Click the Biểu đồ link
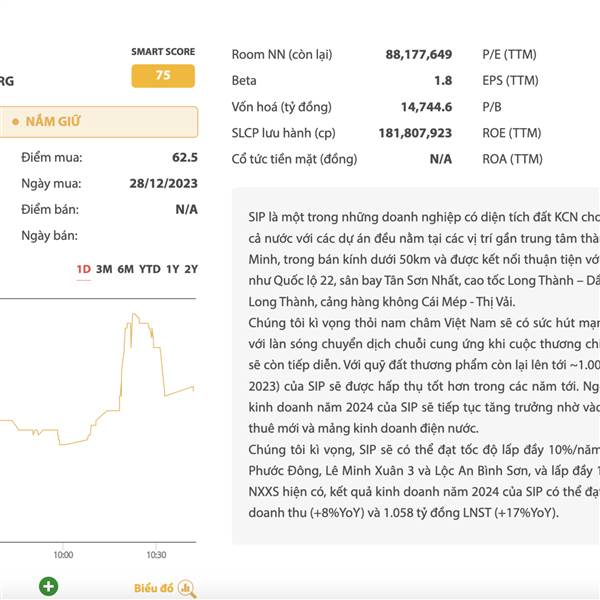The height and width of the screenshot is (600, 600). [x=153, y=588]
